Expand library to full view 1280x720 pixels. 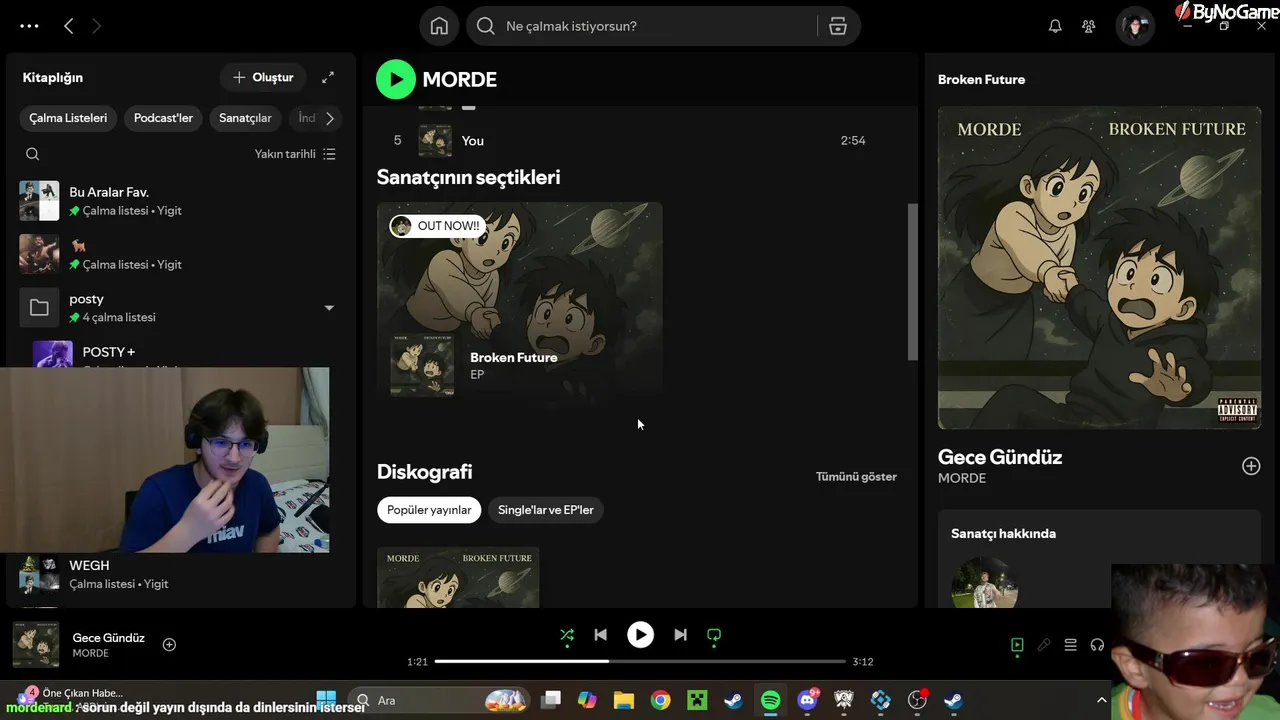tap(328, 77)
